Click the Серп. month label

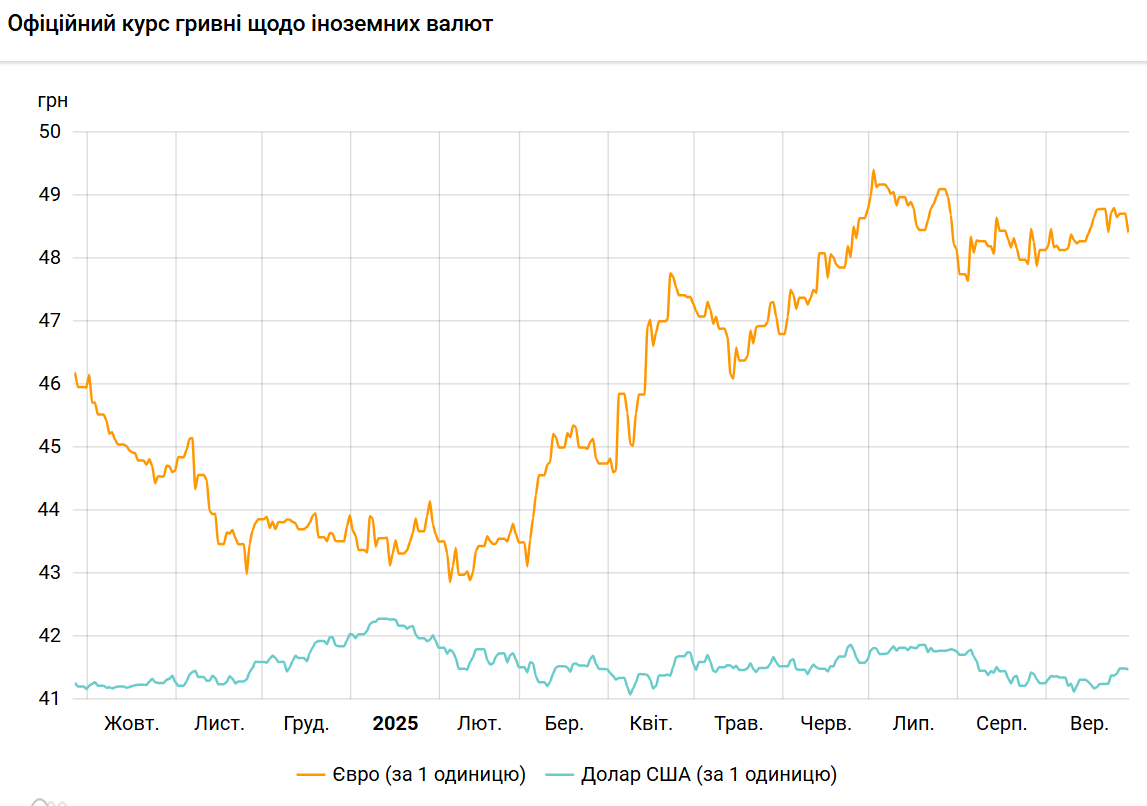click(1000, 724)
